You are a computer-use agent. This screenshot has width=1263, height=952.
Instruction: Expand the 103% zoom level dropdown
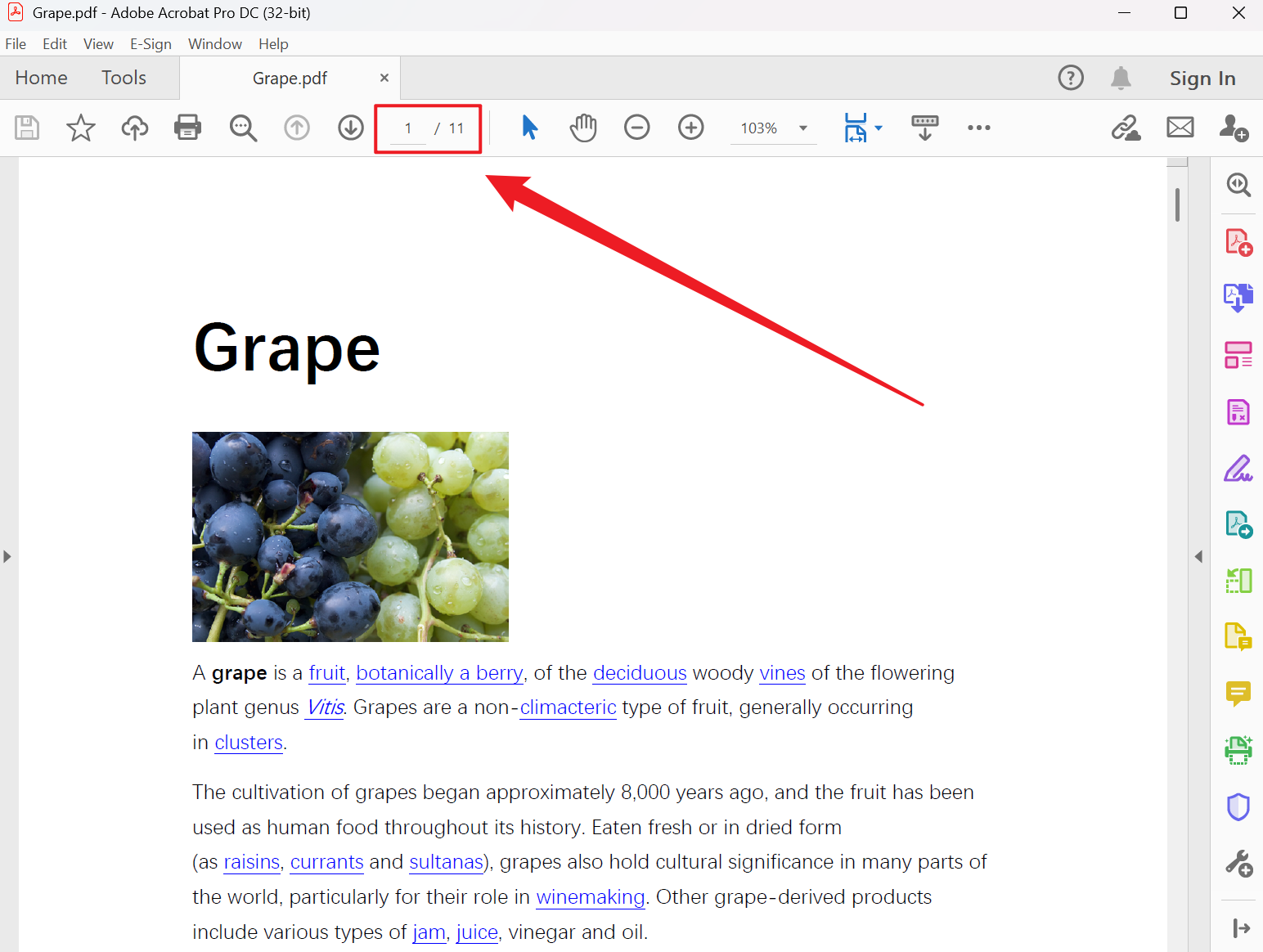(x=803, y=128)
